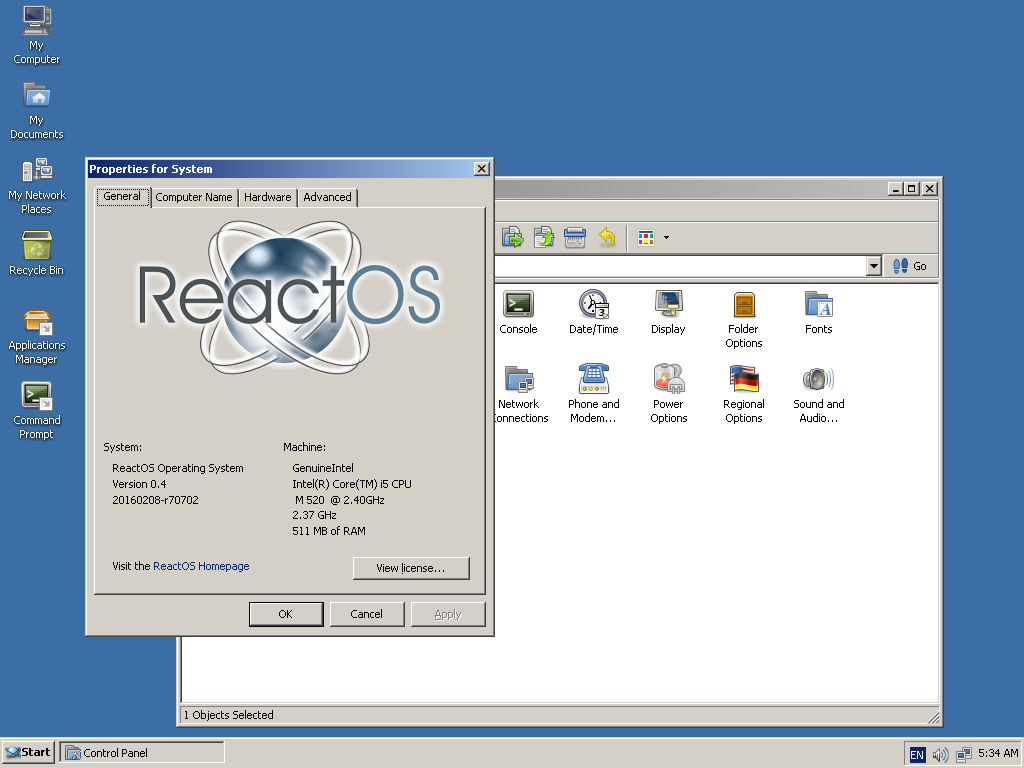Open the Start menu
Screen dimensions: 1024x768
(x=28, y=752)
